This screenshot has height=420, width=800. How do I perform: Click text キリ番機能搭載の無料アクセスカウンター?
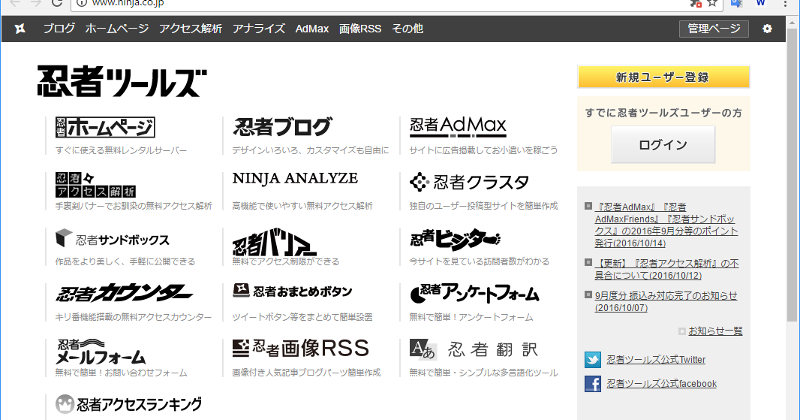133,317
